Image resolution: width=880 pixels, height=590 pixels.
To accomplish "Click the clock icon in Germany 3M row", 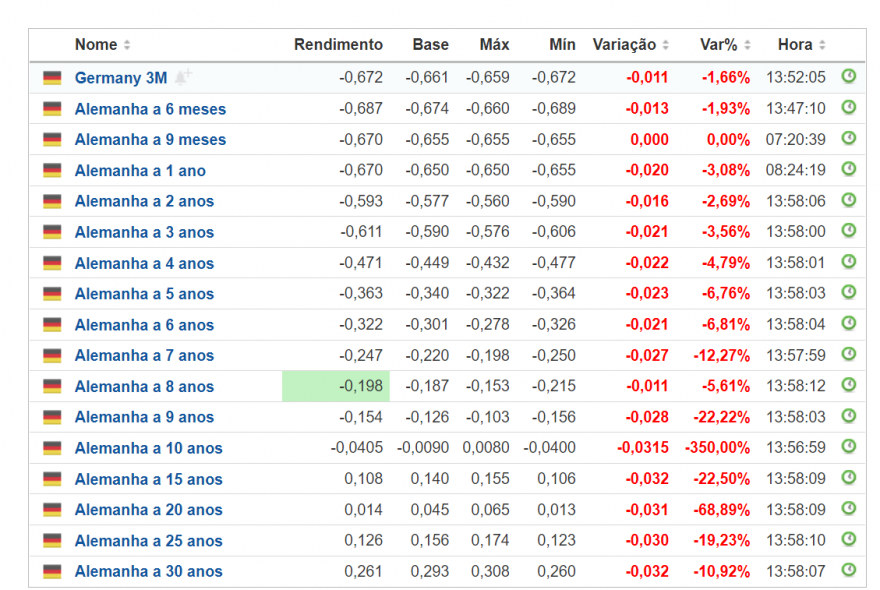I will [849, 76].
